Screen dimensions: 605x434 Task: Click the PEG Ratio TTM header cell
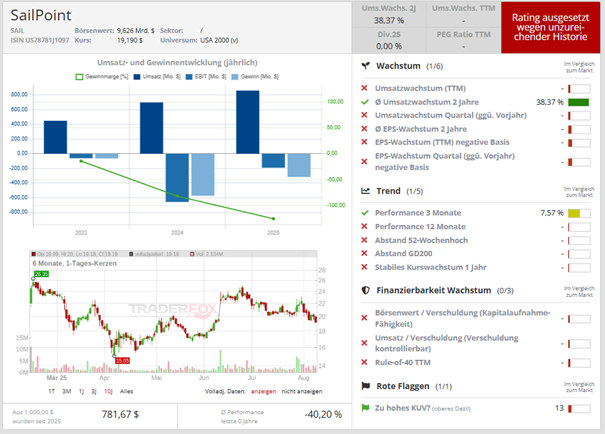[464, 34]
